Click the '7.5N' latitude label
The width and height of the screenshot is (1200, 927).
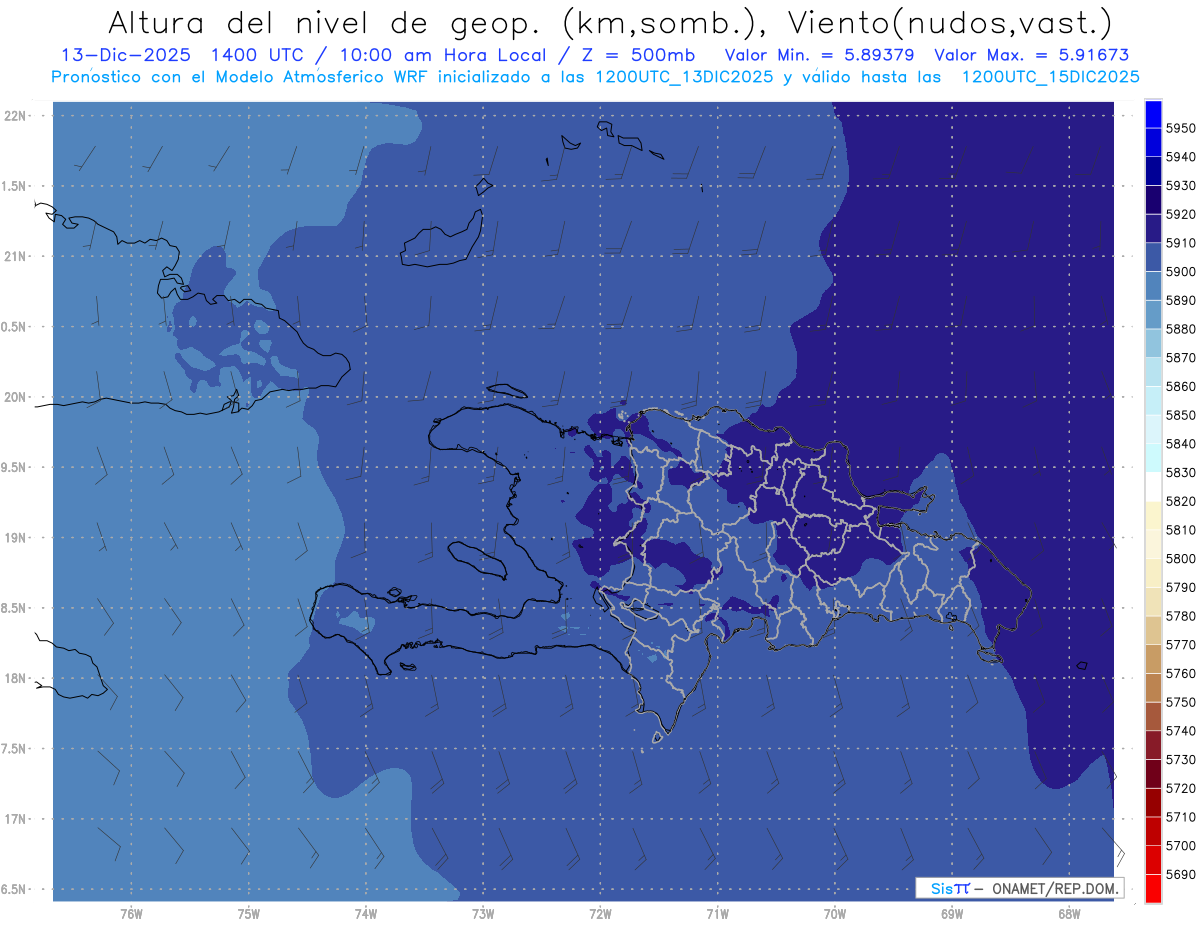click(x=13, y=748)
